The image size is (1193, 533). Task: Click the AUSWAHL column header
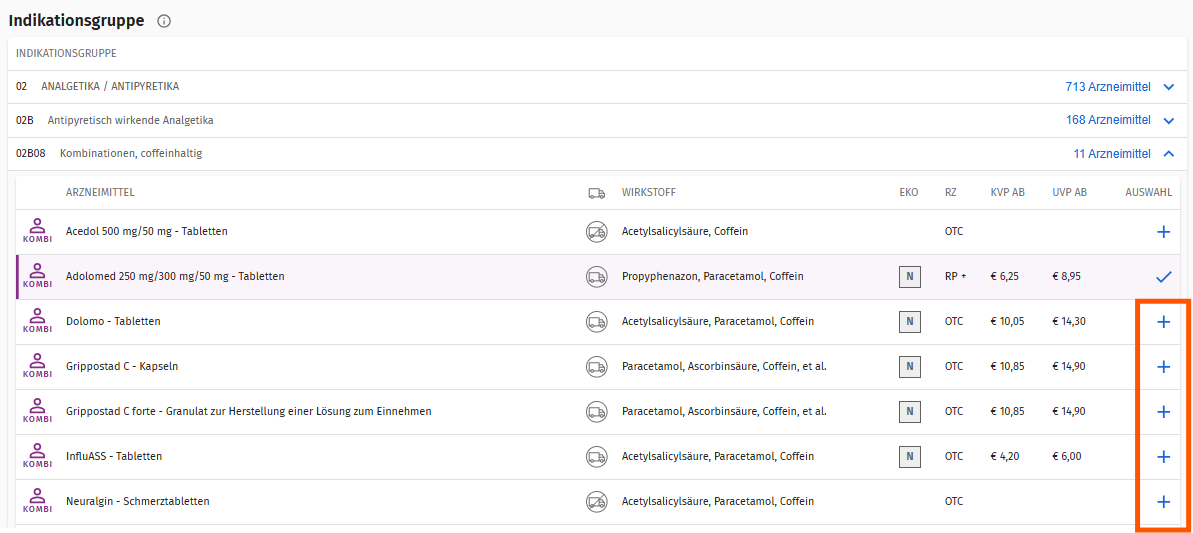(1148, 193)
